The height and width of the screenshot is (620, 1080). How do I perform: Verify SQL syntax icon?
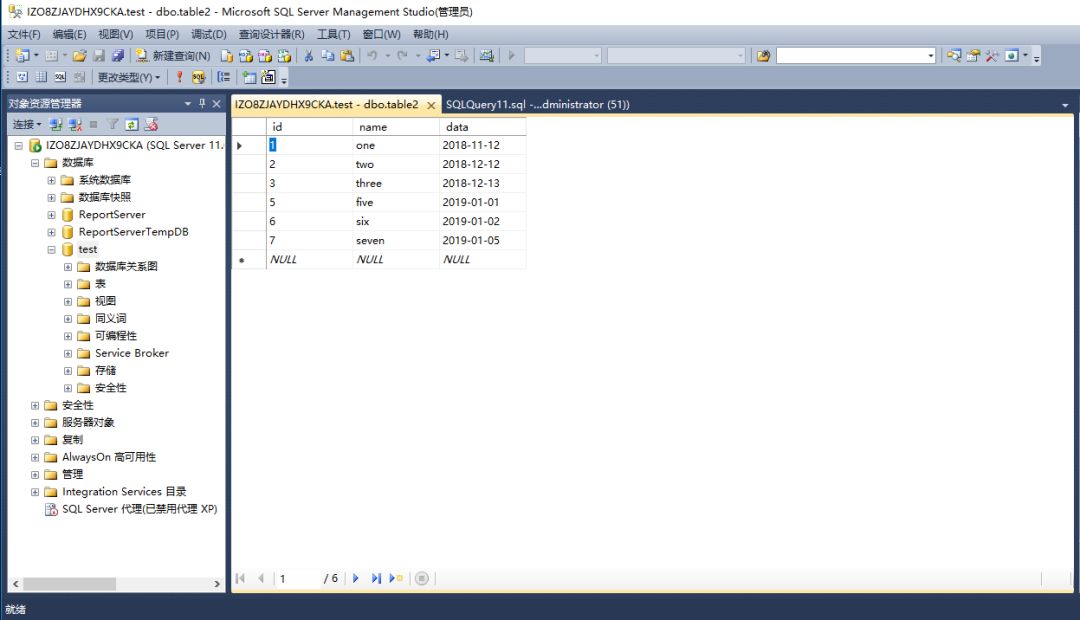pos(198,77)
